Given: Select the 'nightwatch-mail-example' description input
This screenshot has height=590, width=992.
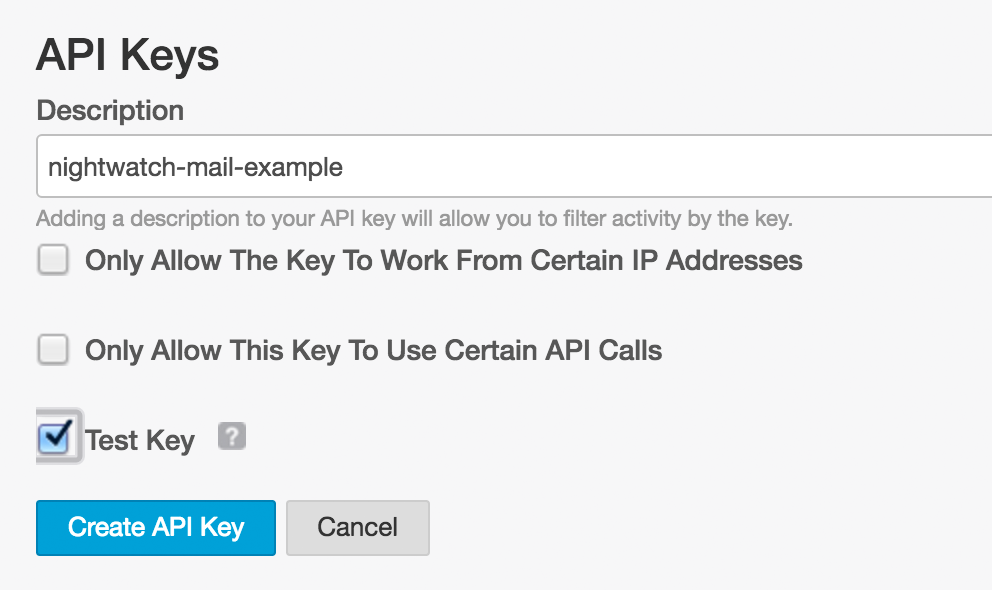Looking at the screenshot, I should point(400,165).
